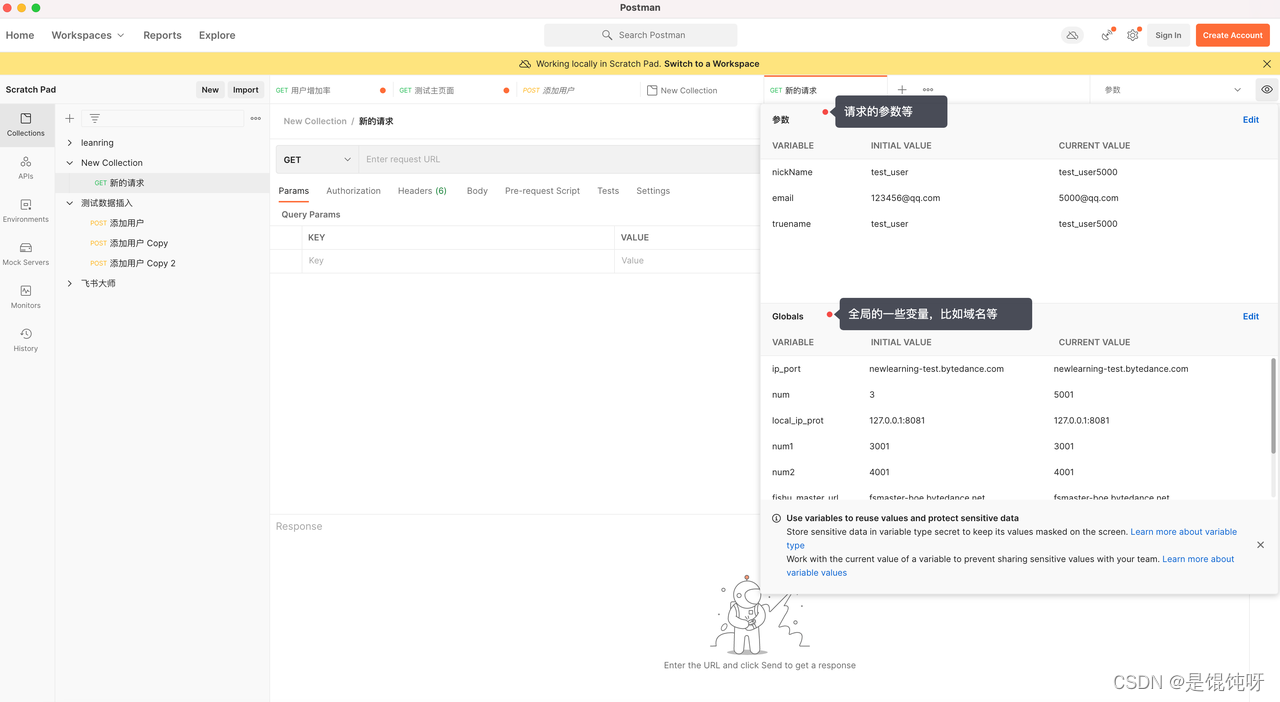Click the plus icon to create a collection
The height and width of the screenshot is (702, 1280).
(69, 118)
